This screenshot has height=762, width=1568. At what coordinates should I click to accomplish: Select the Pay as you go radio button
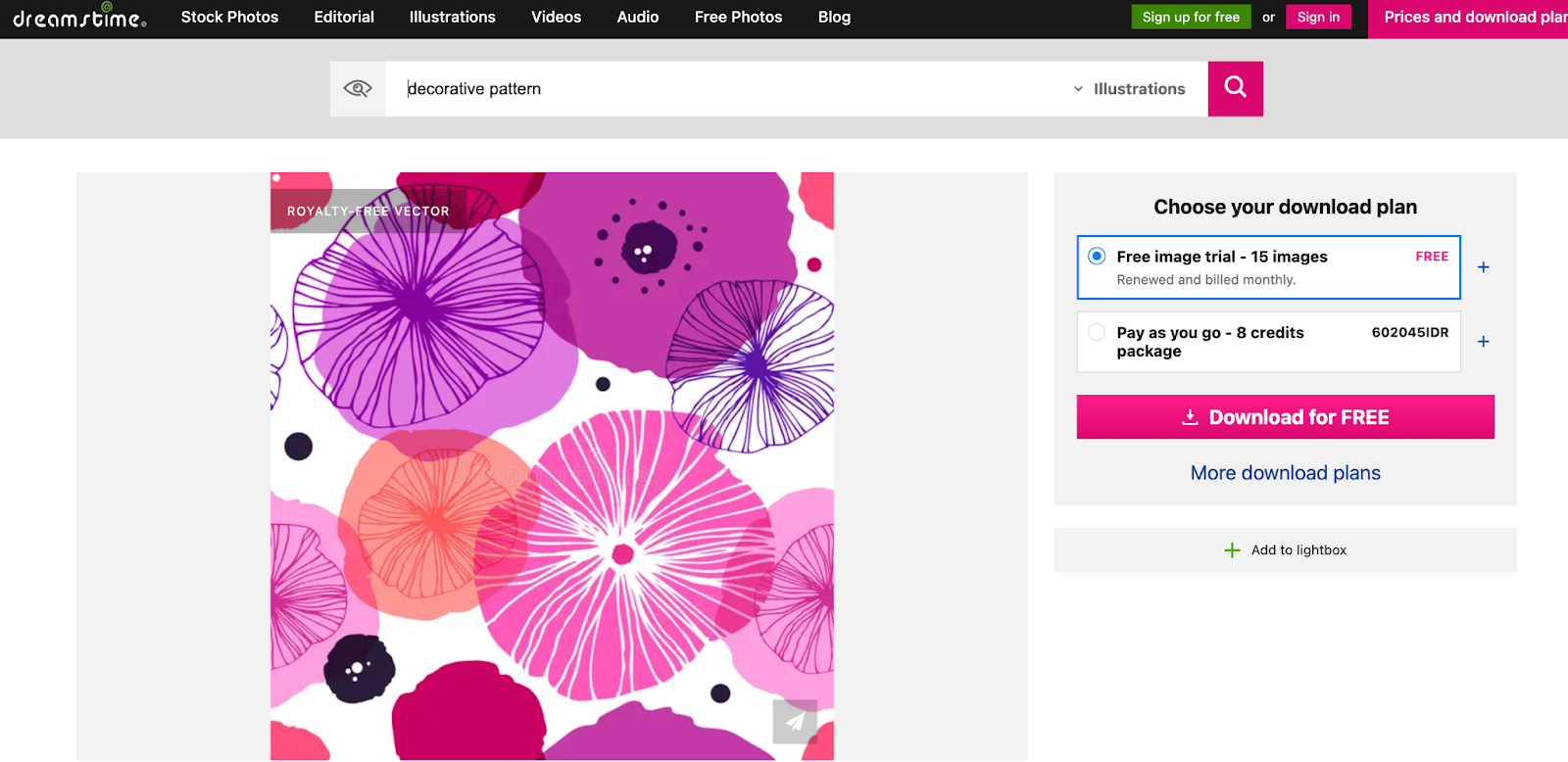click(x=1097, y=332)
